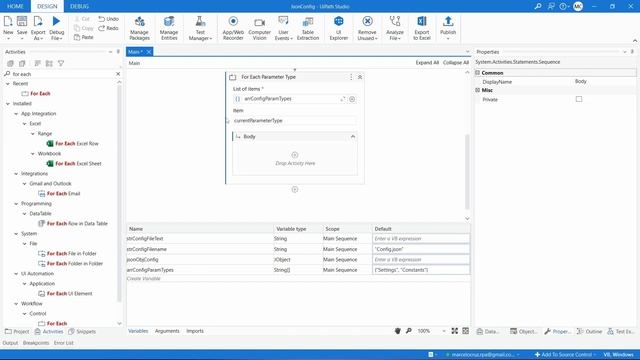Screen dimensions: 640x360
Task: Open Manage Packages
Action: click(x=140, y=28)
